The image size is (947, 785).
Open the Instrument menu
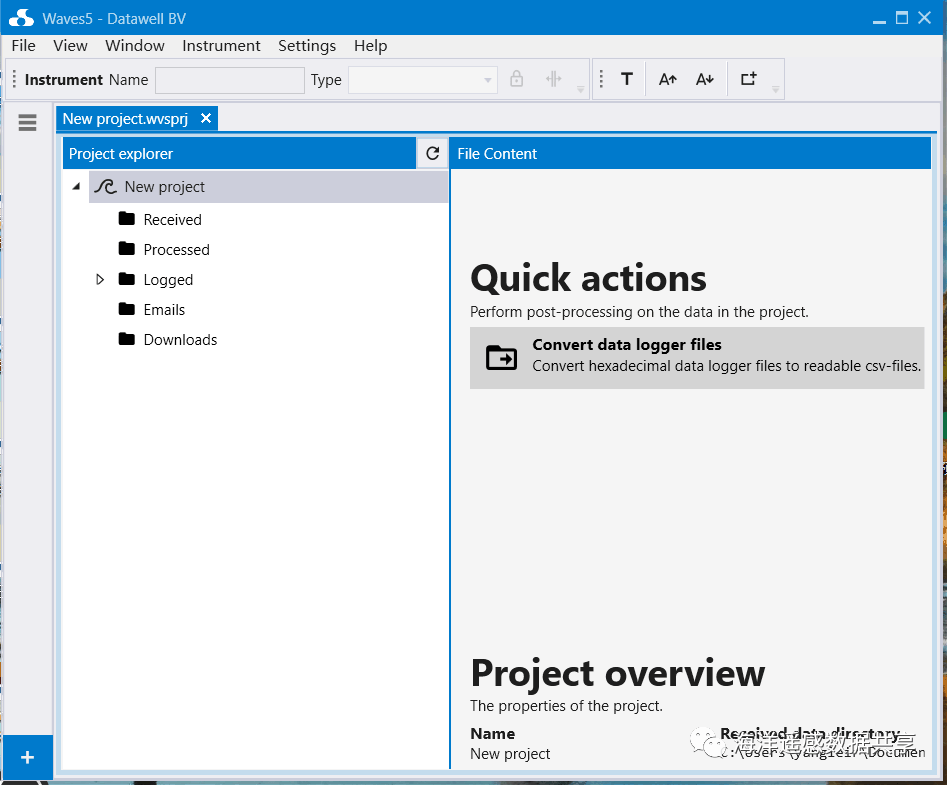[221, 46]
